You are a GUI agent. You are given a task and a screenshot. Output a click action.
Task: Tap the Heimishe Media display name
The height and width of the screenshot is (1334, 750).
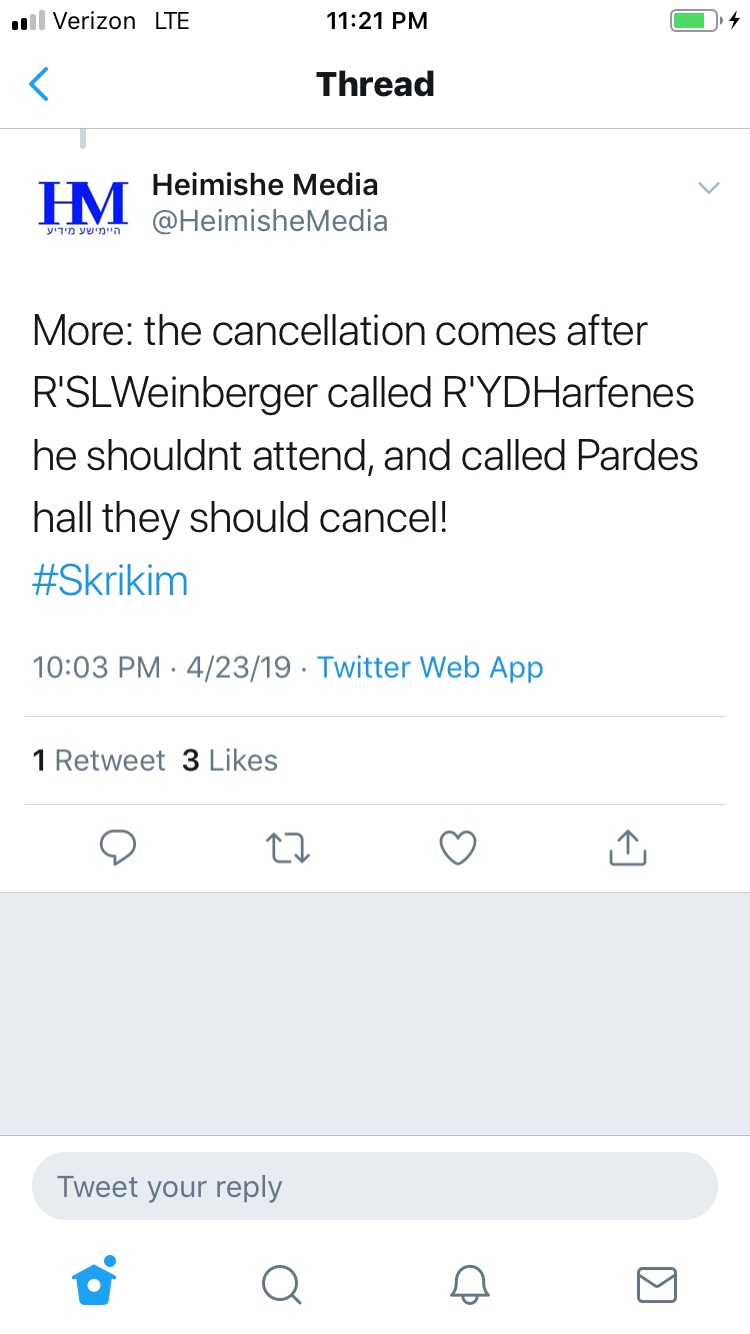pos(265,185)
